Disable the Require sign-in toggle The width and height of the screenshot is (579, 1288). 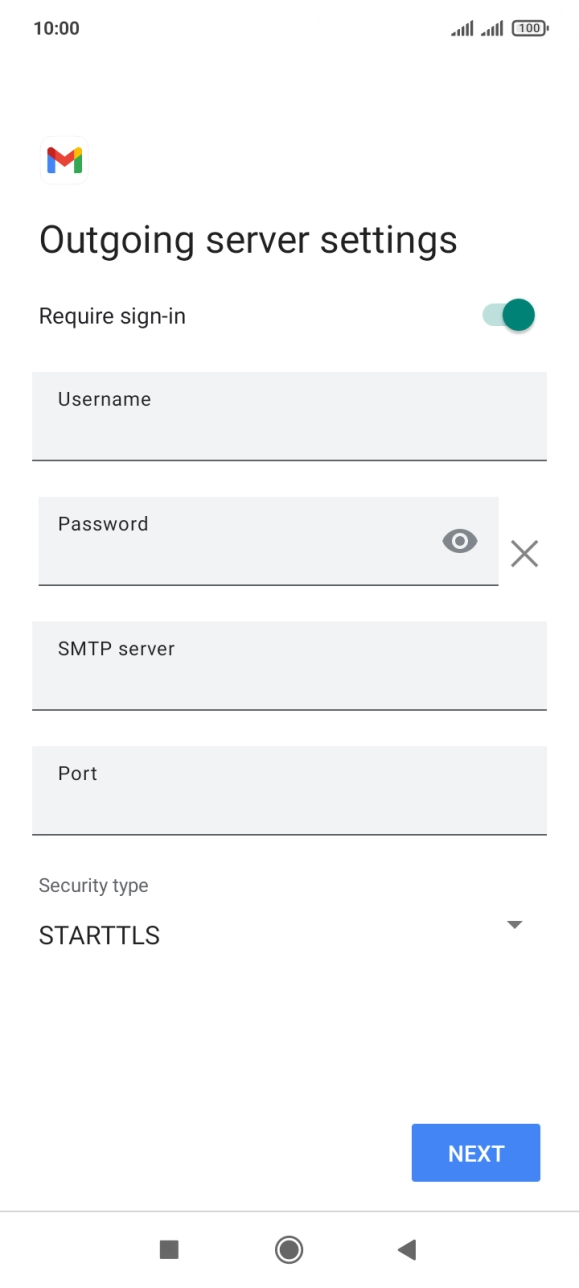(x=506, y=315)
